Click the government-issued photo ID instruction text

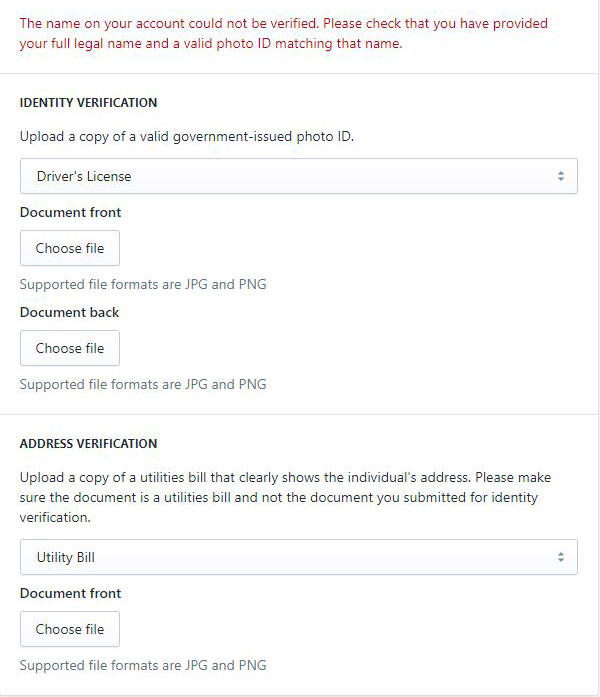(x=187, y=137)
